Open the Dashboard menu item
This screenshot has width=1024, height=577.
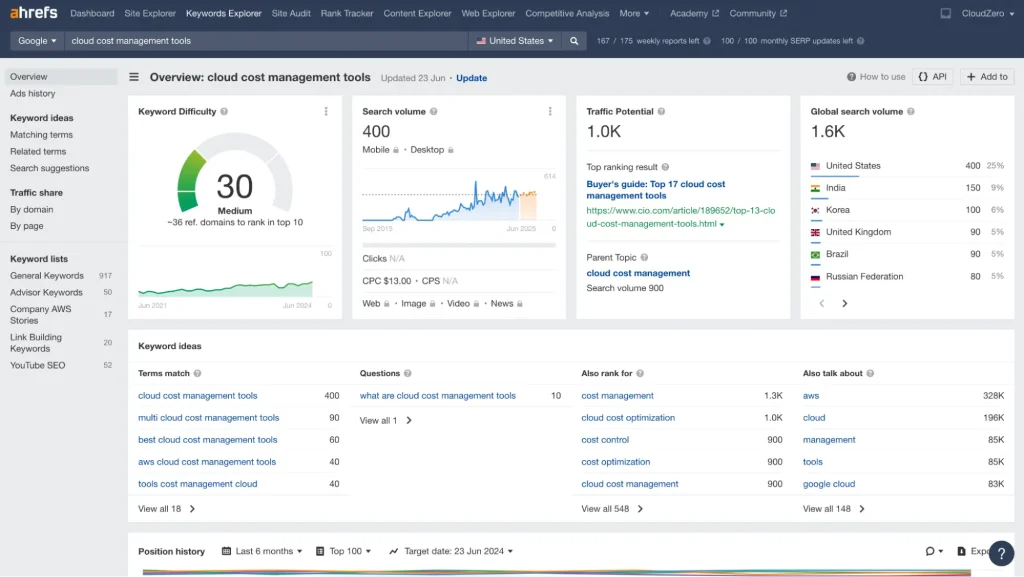click(x=92, y=13)
